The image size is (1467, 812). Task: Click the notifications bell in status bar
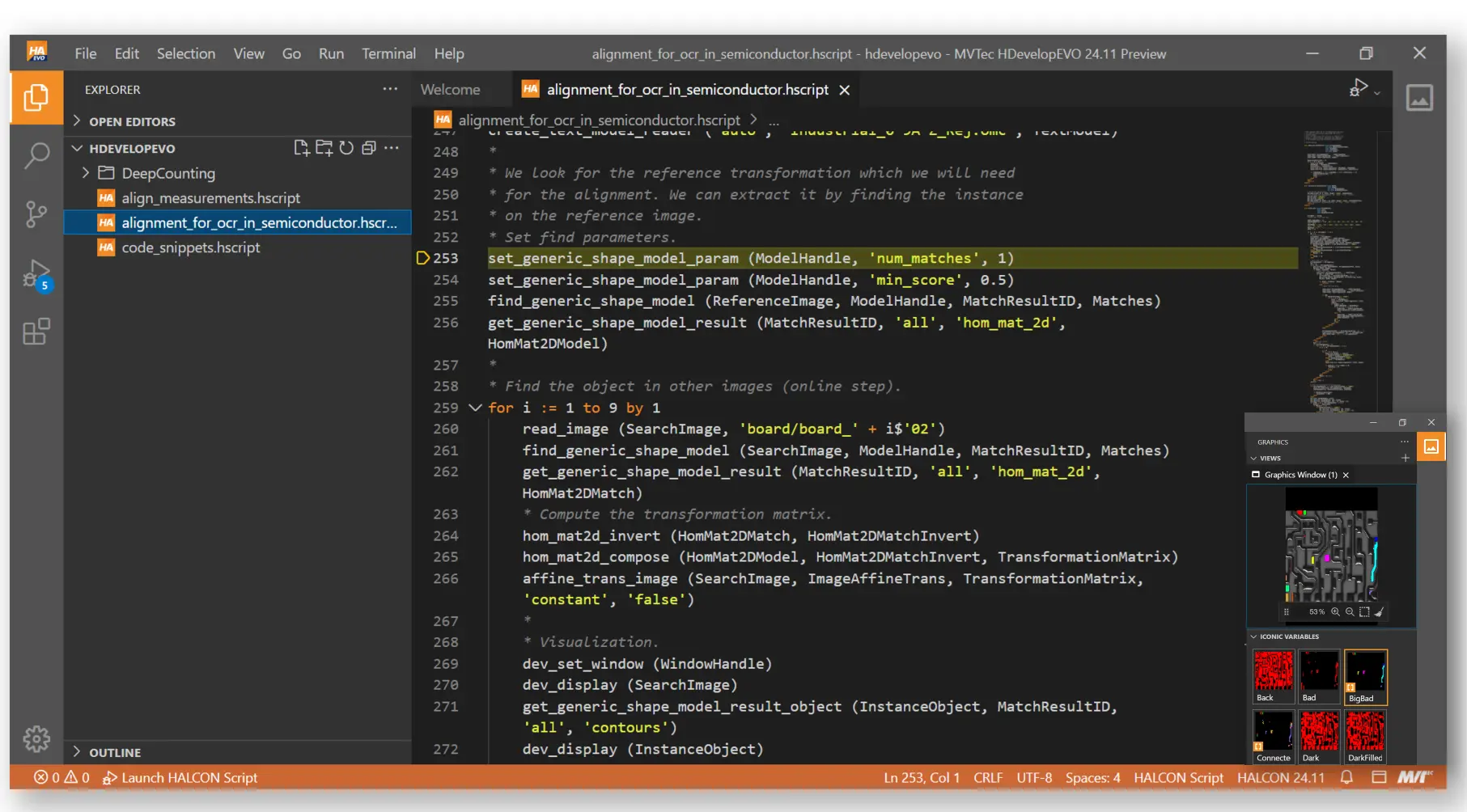point(1346,777)
